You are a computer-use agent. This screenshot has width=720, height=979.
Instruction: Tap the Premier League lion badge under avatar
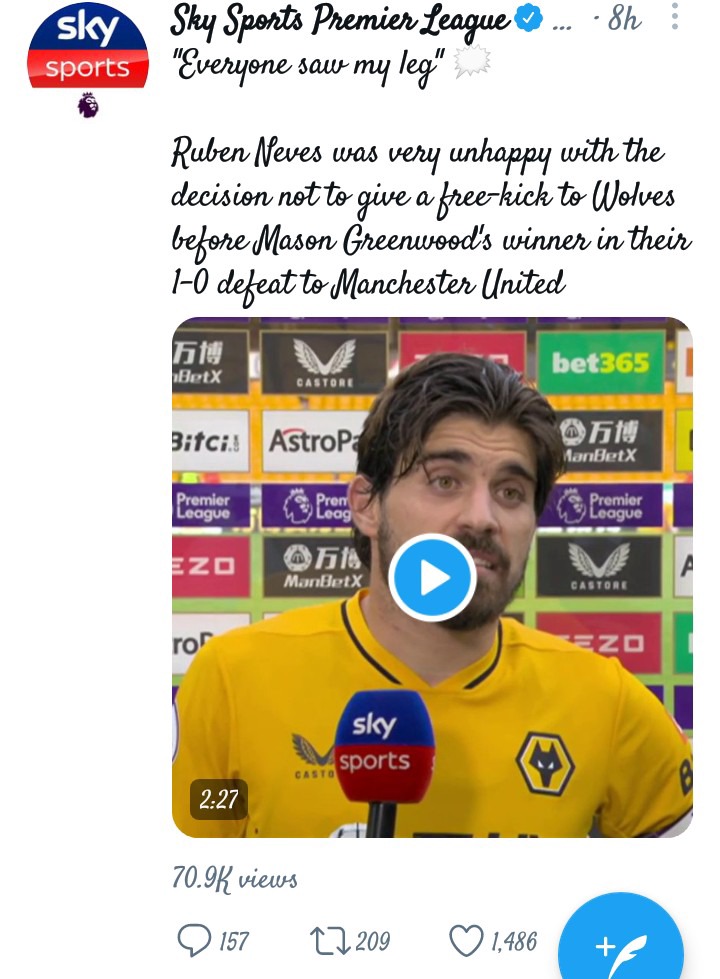88,105
